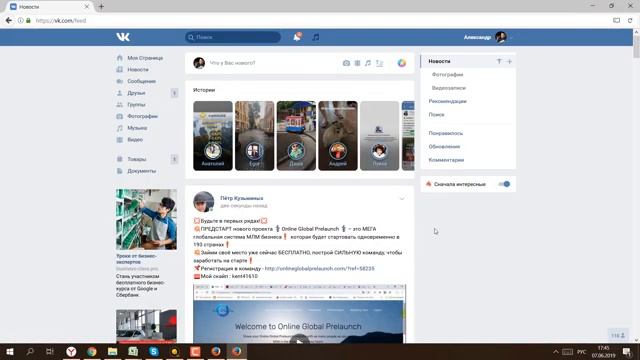Click Пётr Кузьминых avatar in post
Screen dimensions: 640x360
(204, 202)
